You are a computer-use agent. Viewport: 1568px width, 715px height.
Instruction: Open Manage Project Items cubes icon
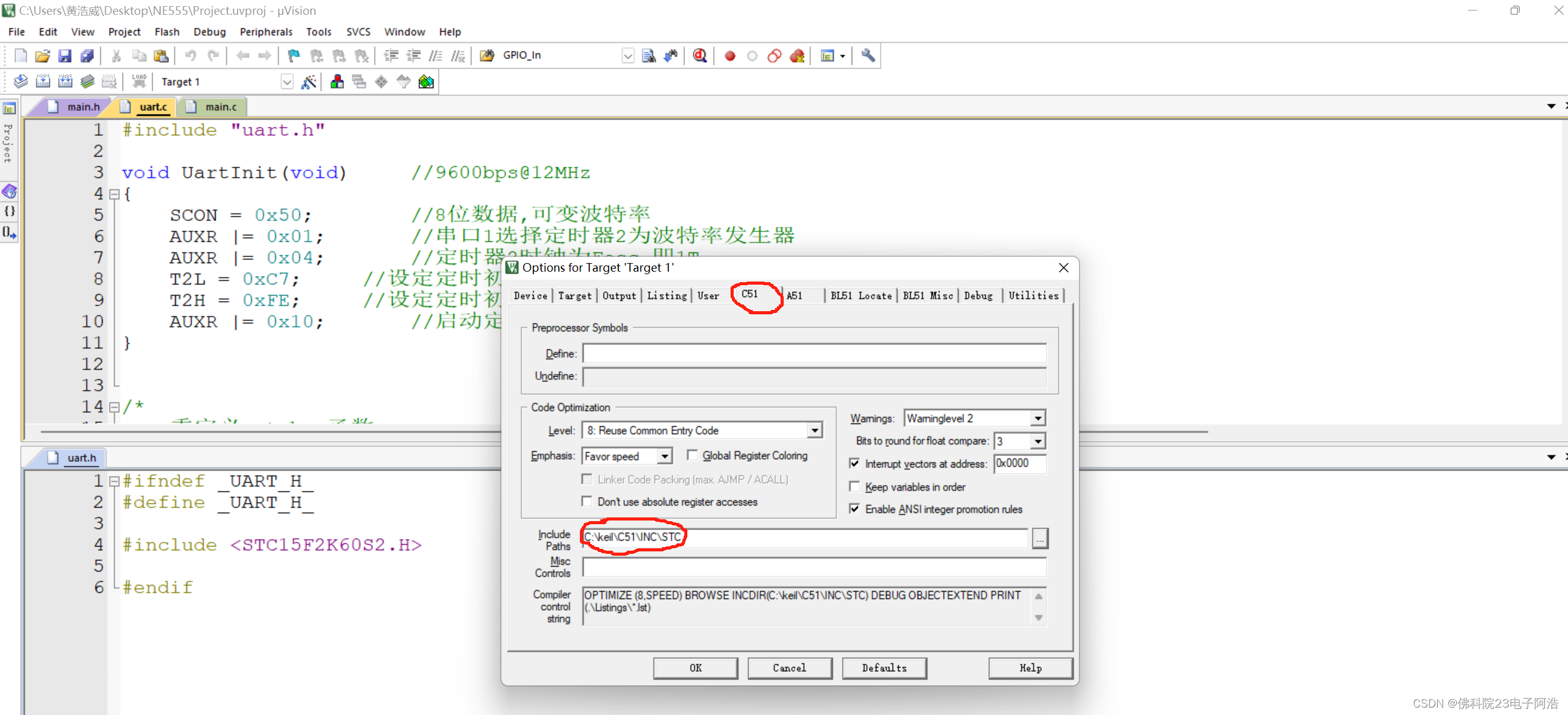(x=337, y=82)
